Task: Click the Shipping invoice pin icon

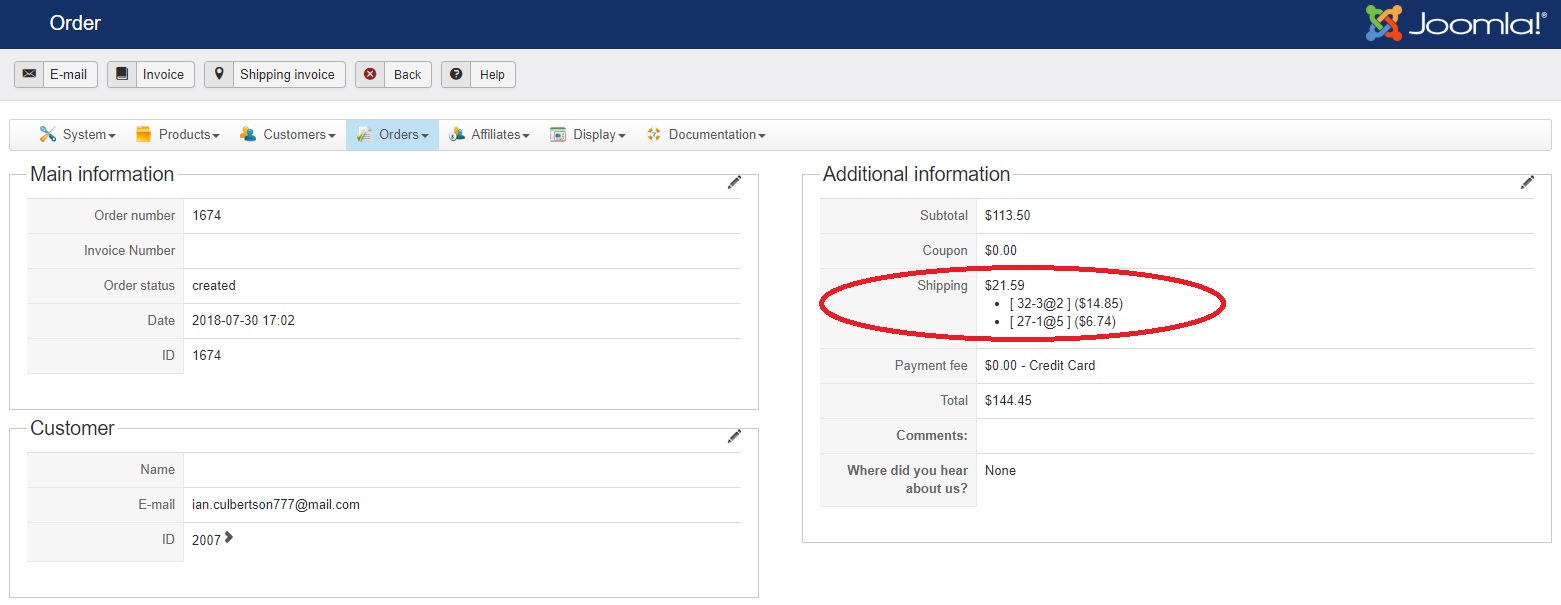Action: tap(219, 74)
